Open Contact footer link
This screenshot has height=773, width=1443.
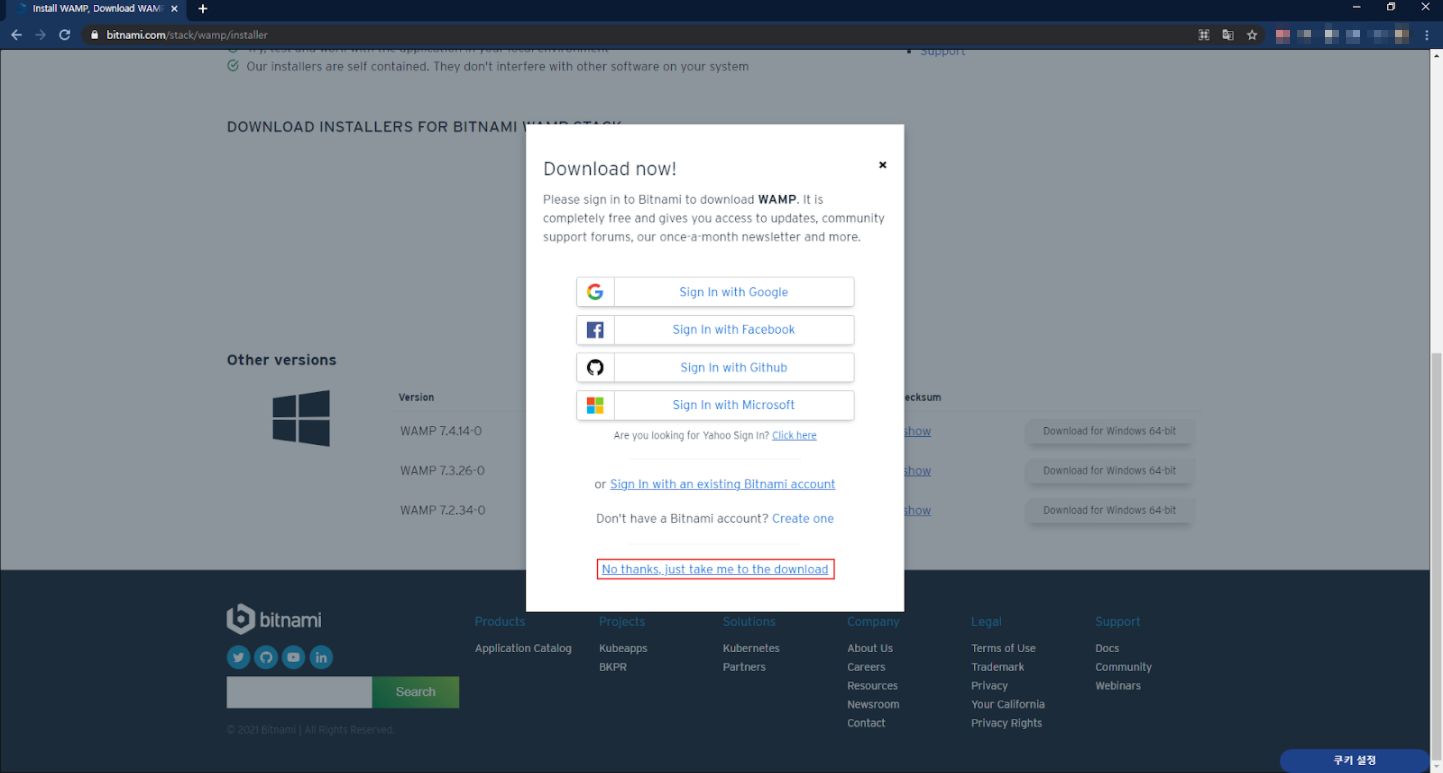[866, 723]
